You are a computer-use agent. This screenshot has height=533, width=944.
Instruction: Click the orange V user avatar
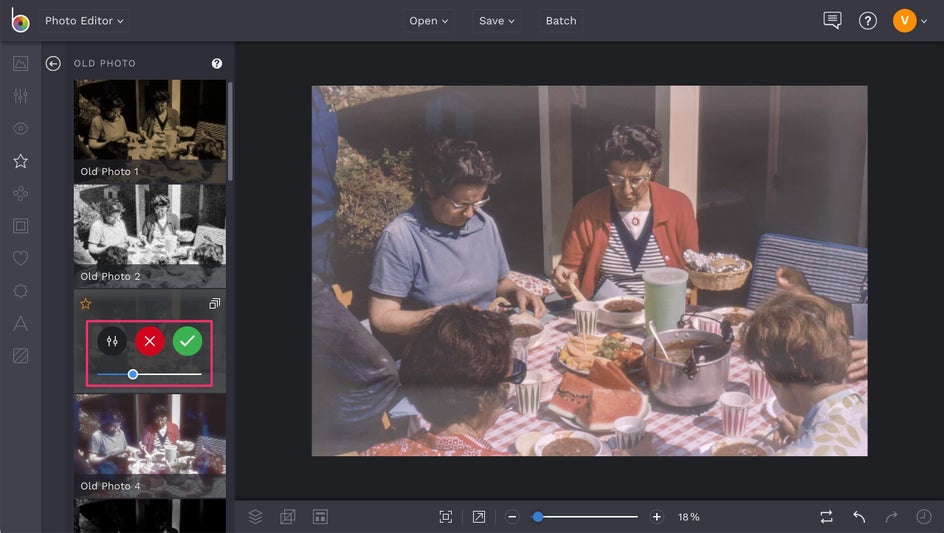pyautogui.click(x=904, y=20)
